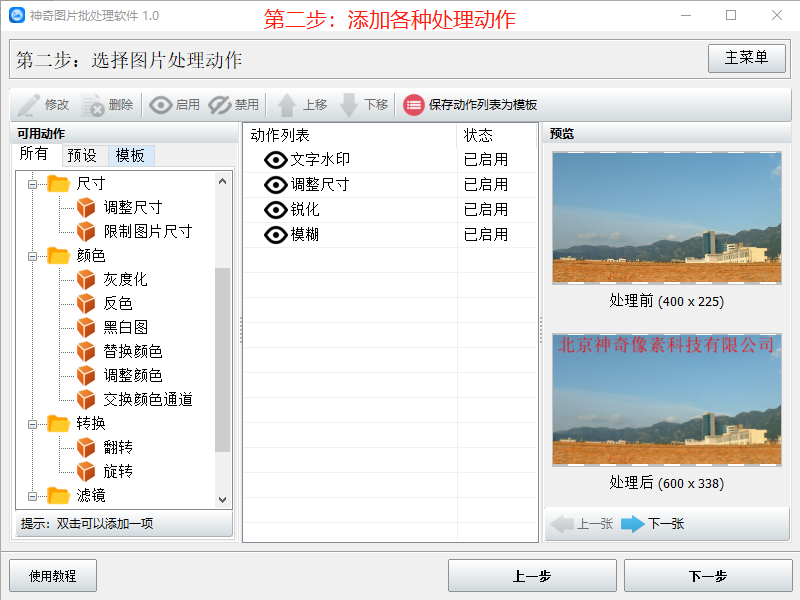Click the 下一步 button
The image size is (800, 600).
click(711, 575)
